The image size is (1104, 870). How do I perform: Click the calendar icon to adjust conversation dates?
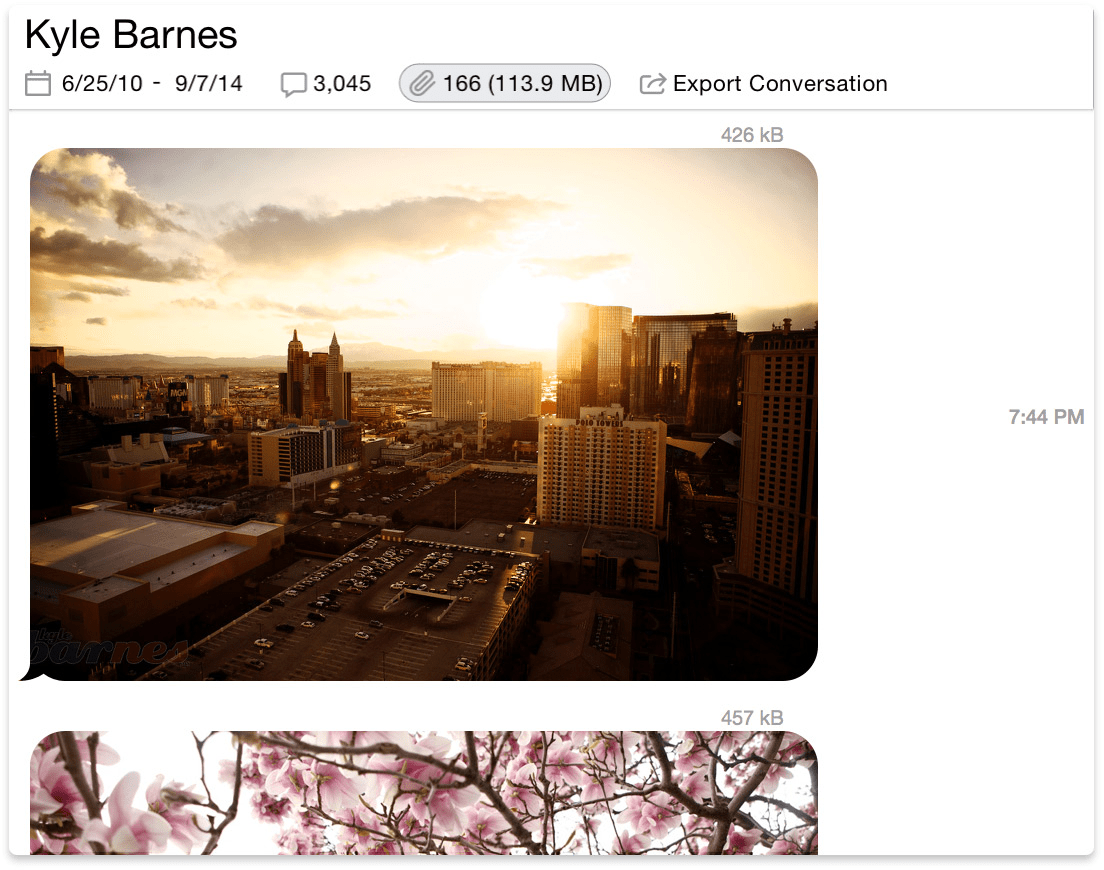[x=37, y=83]
